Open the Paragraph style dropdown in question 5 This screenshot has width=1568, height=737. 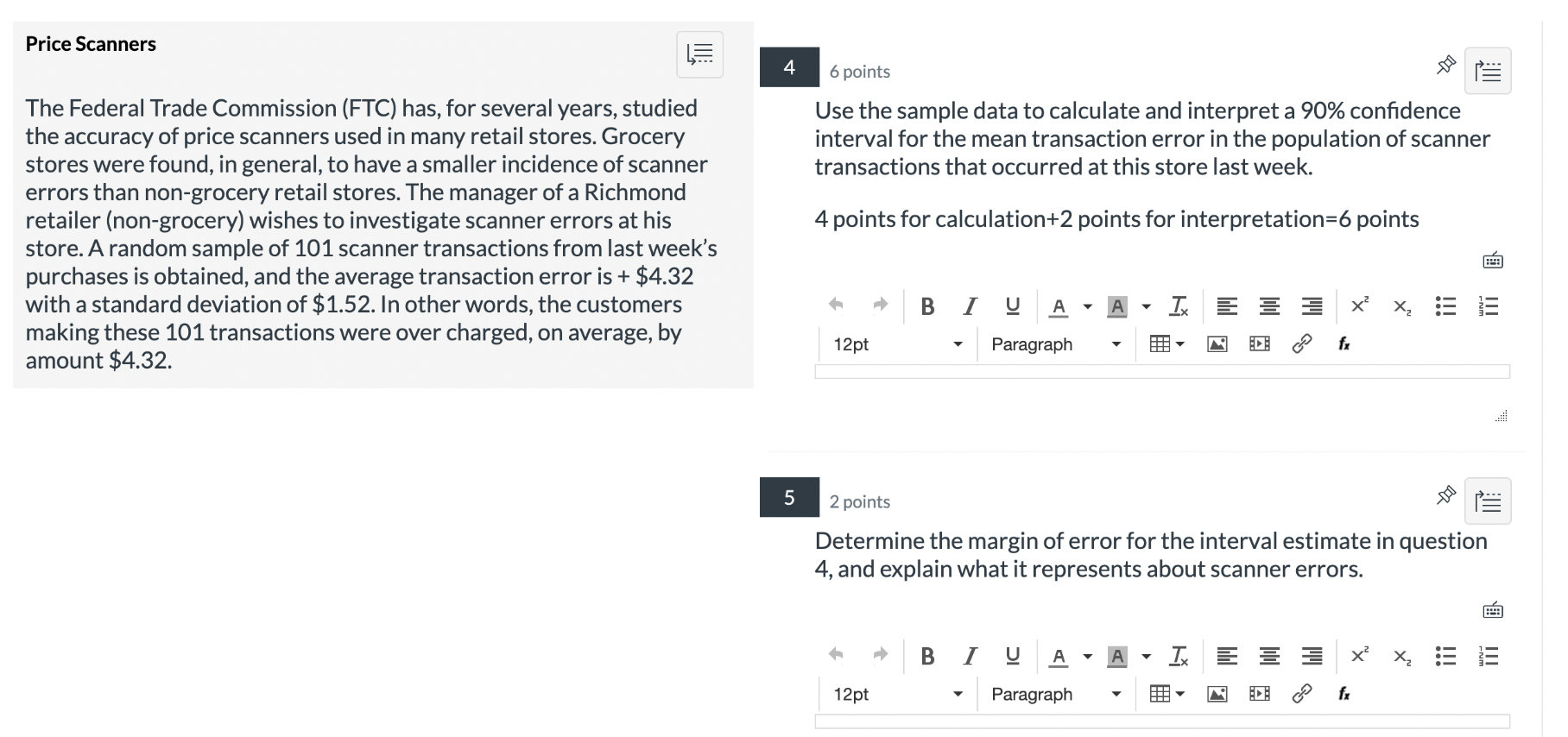[x=1053, y=694]
